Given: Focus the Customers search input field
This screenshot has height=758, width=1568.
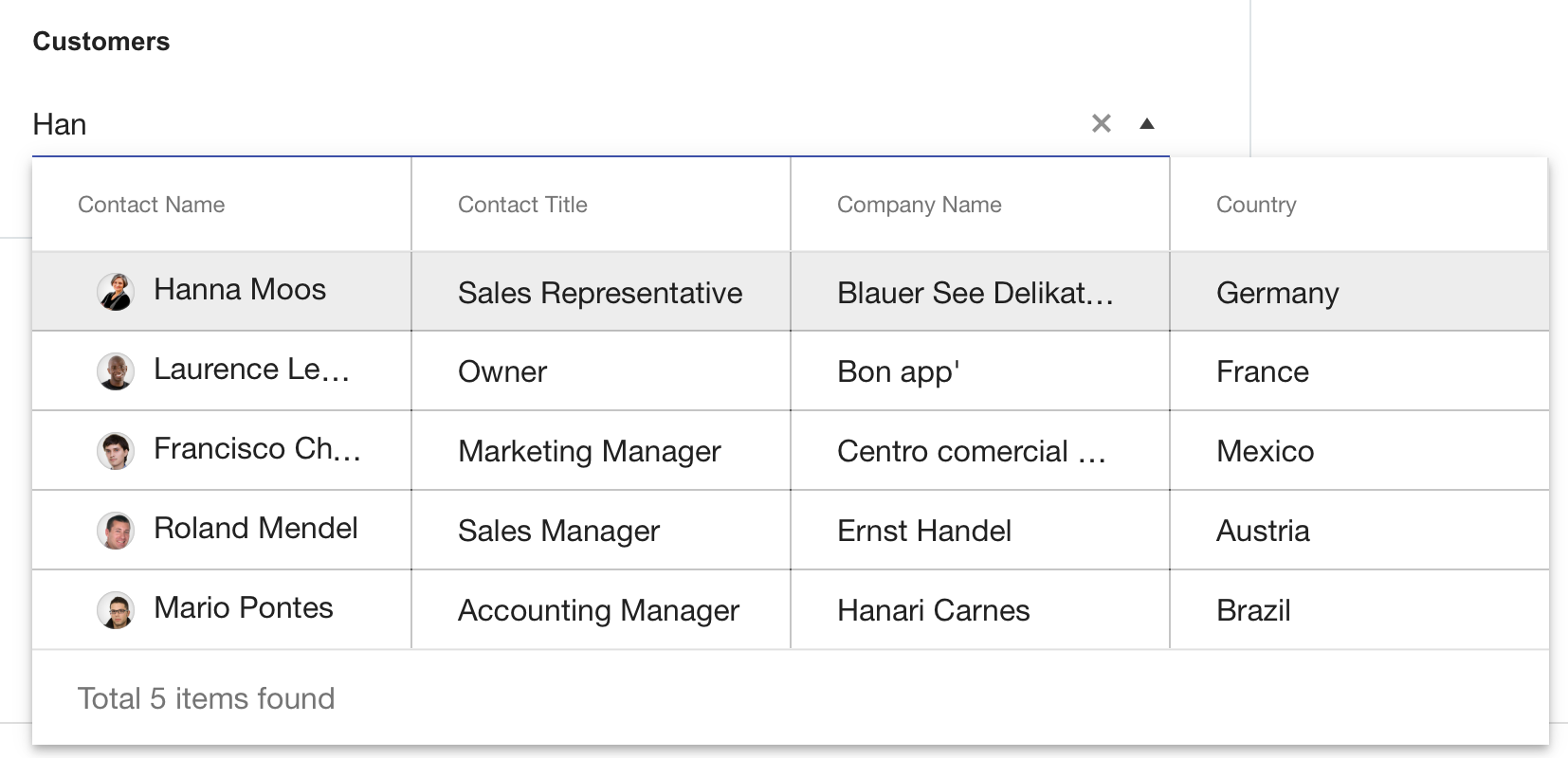Looking at the screenshot, I should pos(550,124).
